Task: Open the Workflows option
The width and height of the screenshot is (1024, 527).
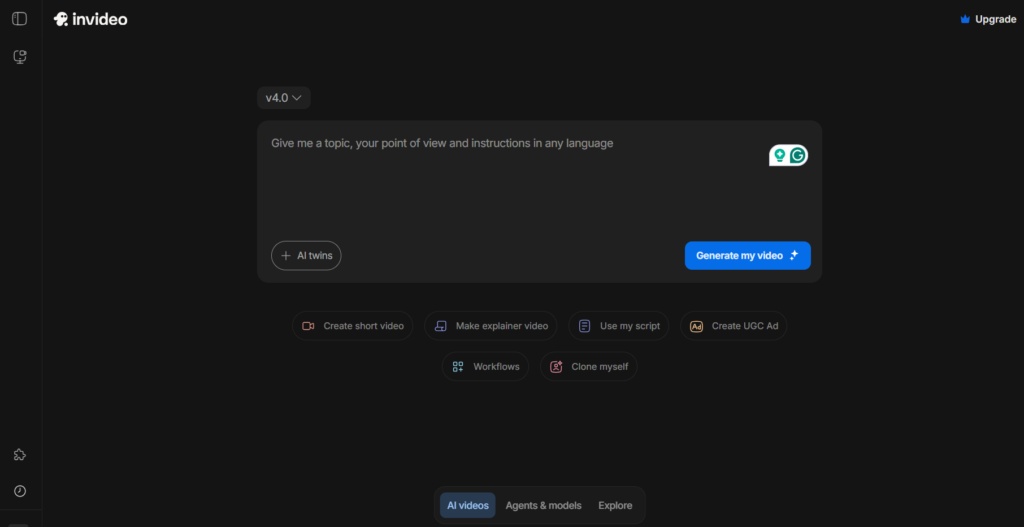Action: (486, 367)
